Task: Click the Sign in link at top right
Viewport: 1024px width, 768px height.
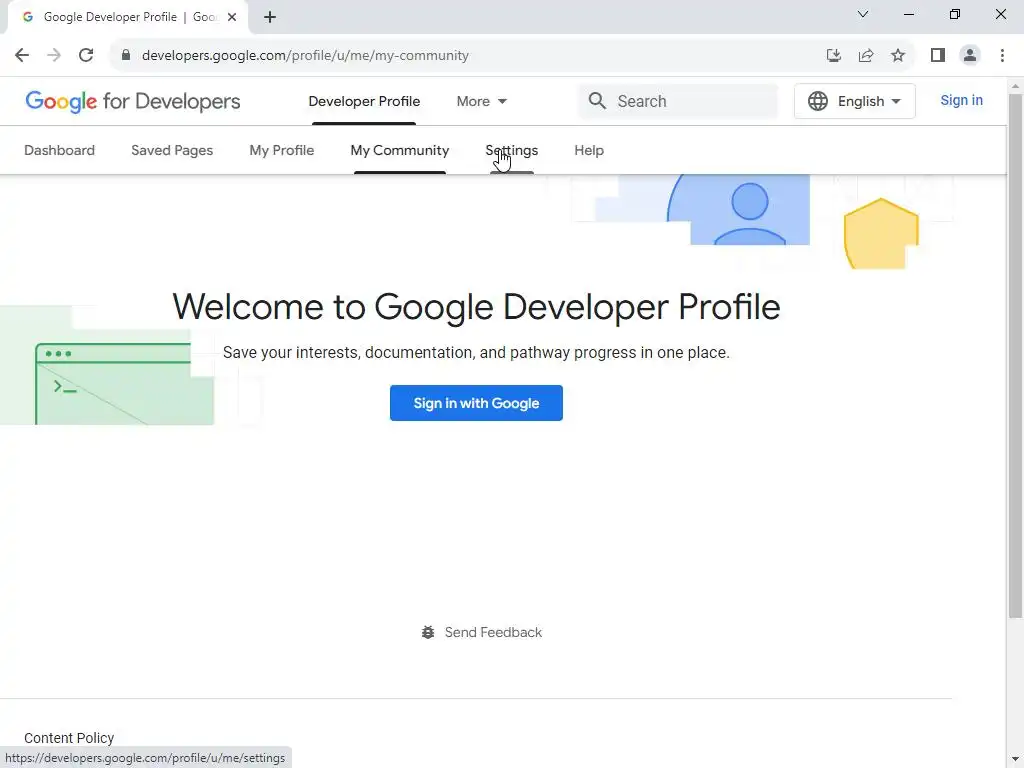Action: pyautogui.click(x=961, y=101)
